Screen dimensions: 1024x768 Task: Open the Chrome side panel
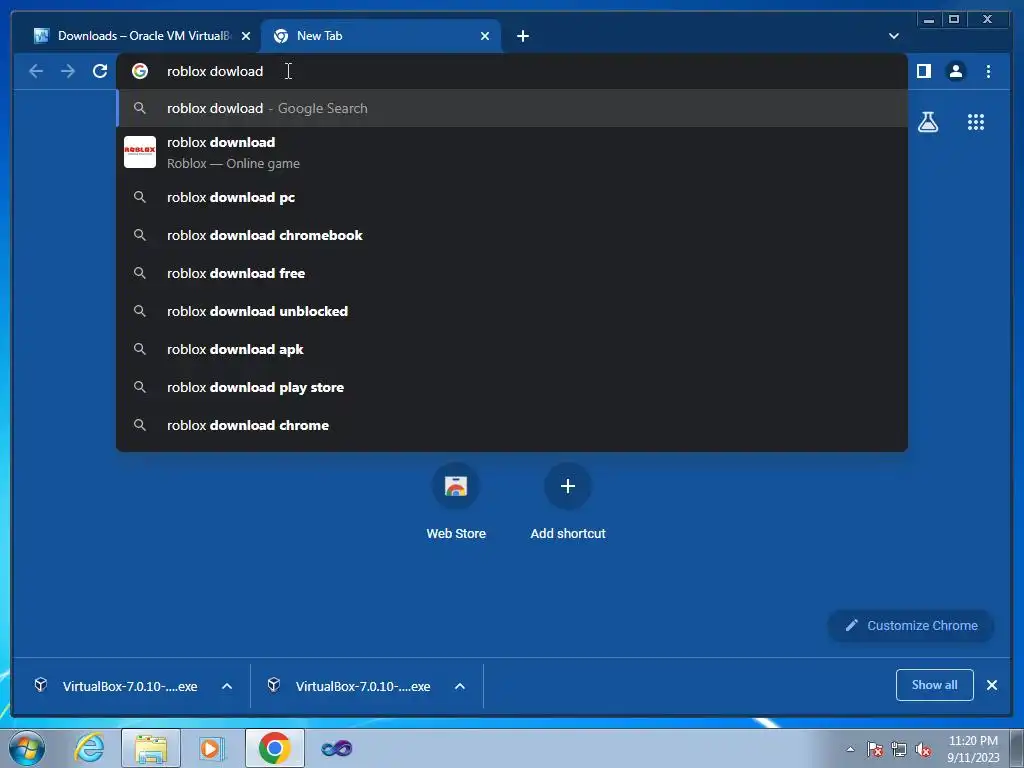(x=923, y=71)
